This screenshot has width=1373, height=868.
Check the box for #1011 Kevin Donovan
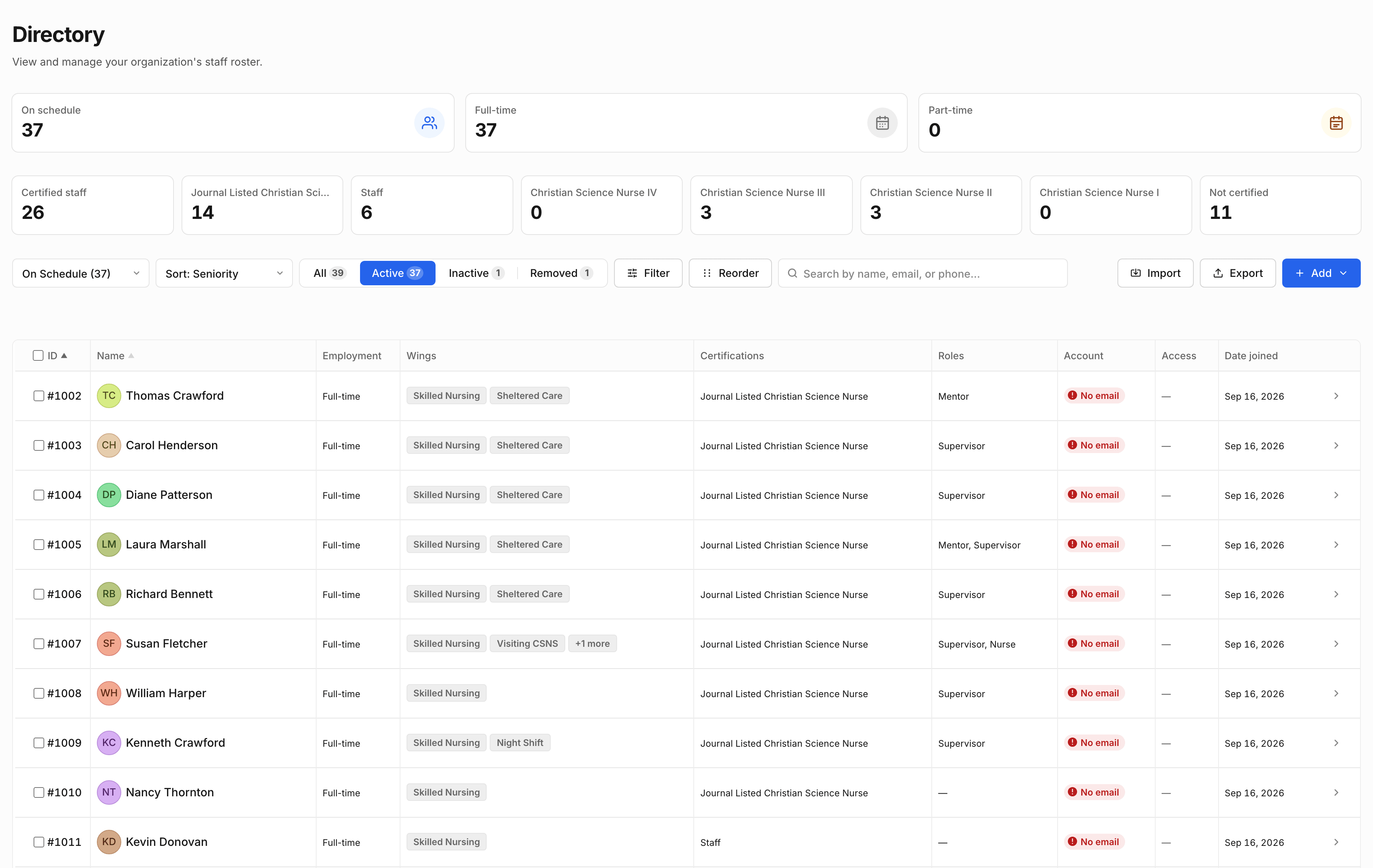[x=39, y=842]
